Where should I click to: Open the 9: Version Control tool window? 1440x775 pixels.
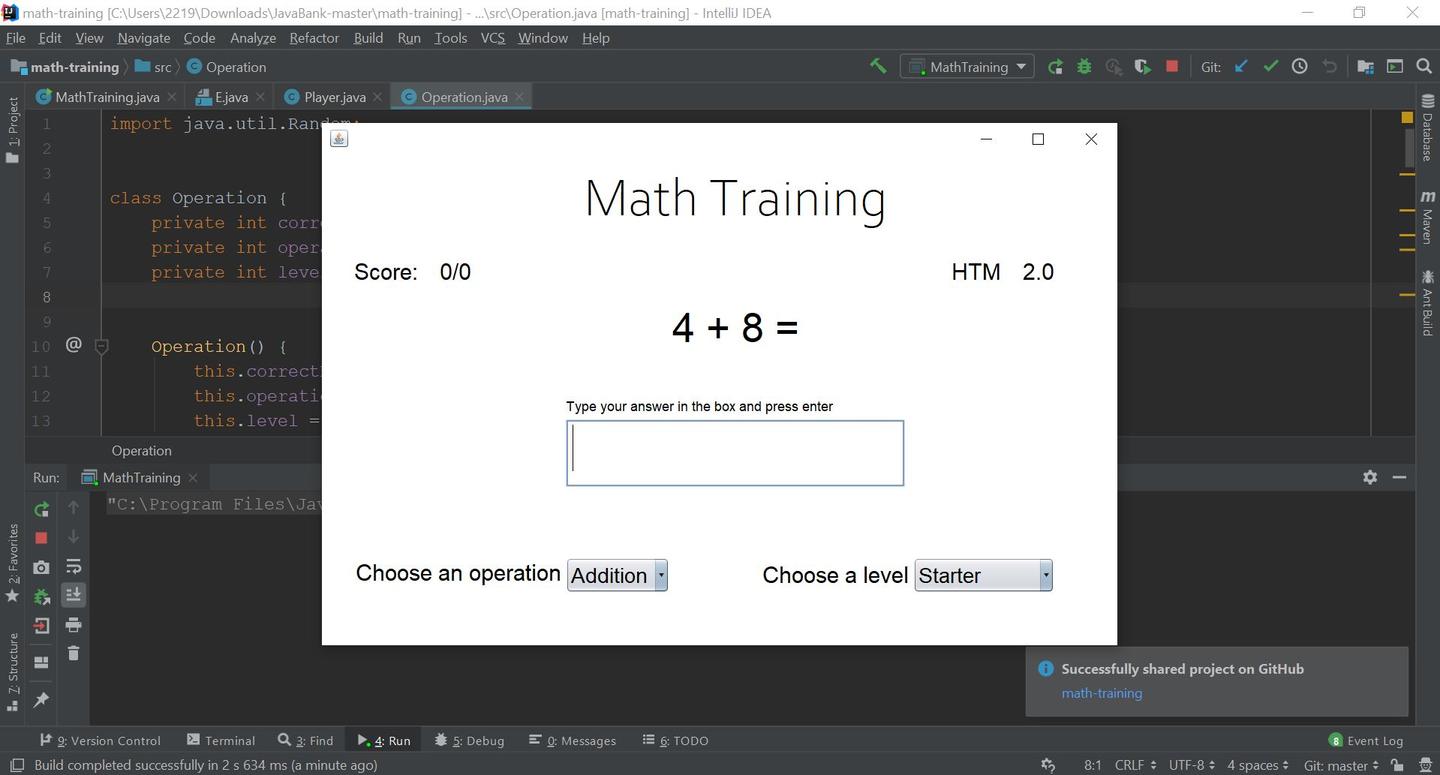pos(100,741)
